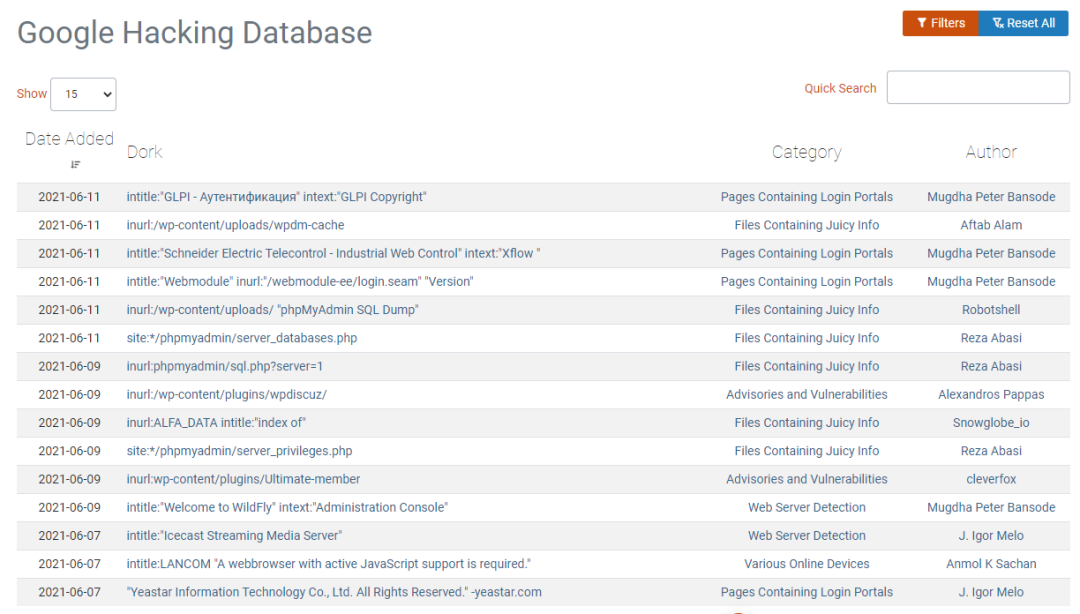Open the server_privileges.php dork link
Image resolution: width=1080 pixels, height=614 pixels.
(x=240, y=451)
